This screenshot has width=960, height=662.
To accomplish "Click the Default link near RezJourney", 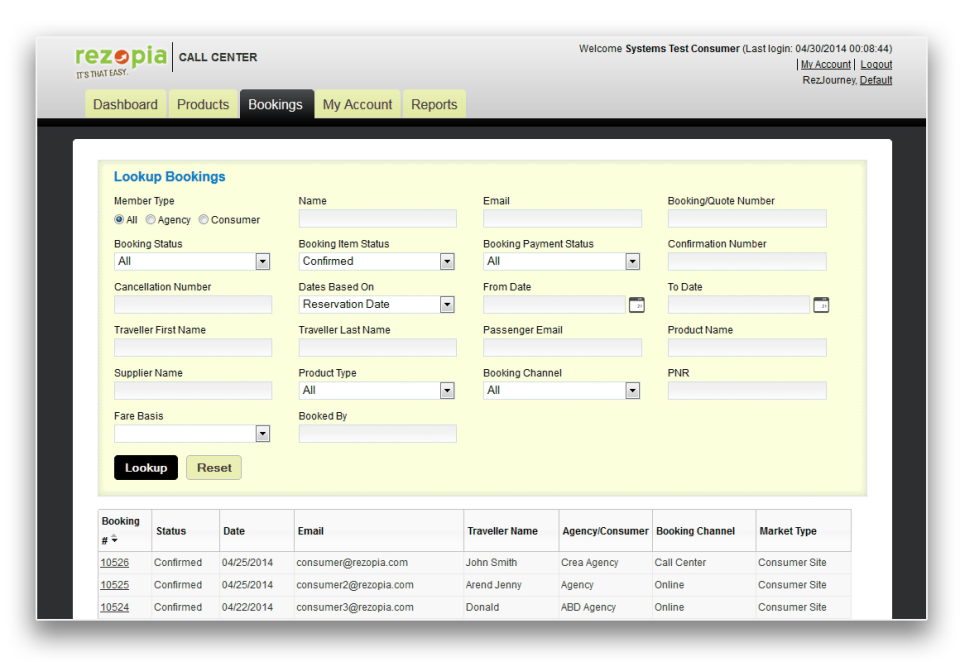I will (876, 80).
